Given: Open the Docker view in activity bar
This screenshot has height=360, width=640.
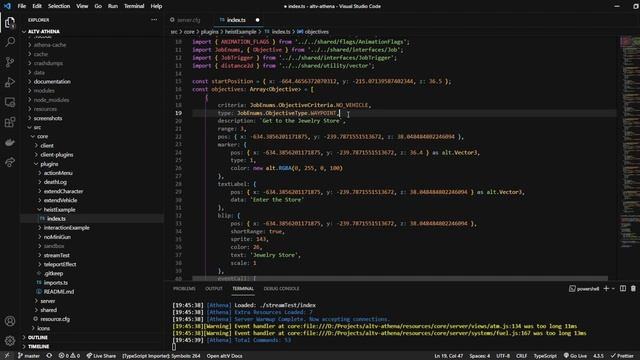Looking at the screenshot, I should tap(10, 142).
